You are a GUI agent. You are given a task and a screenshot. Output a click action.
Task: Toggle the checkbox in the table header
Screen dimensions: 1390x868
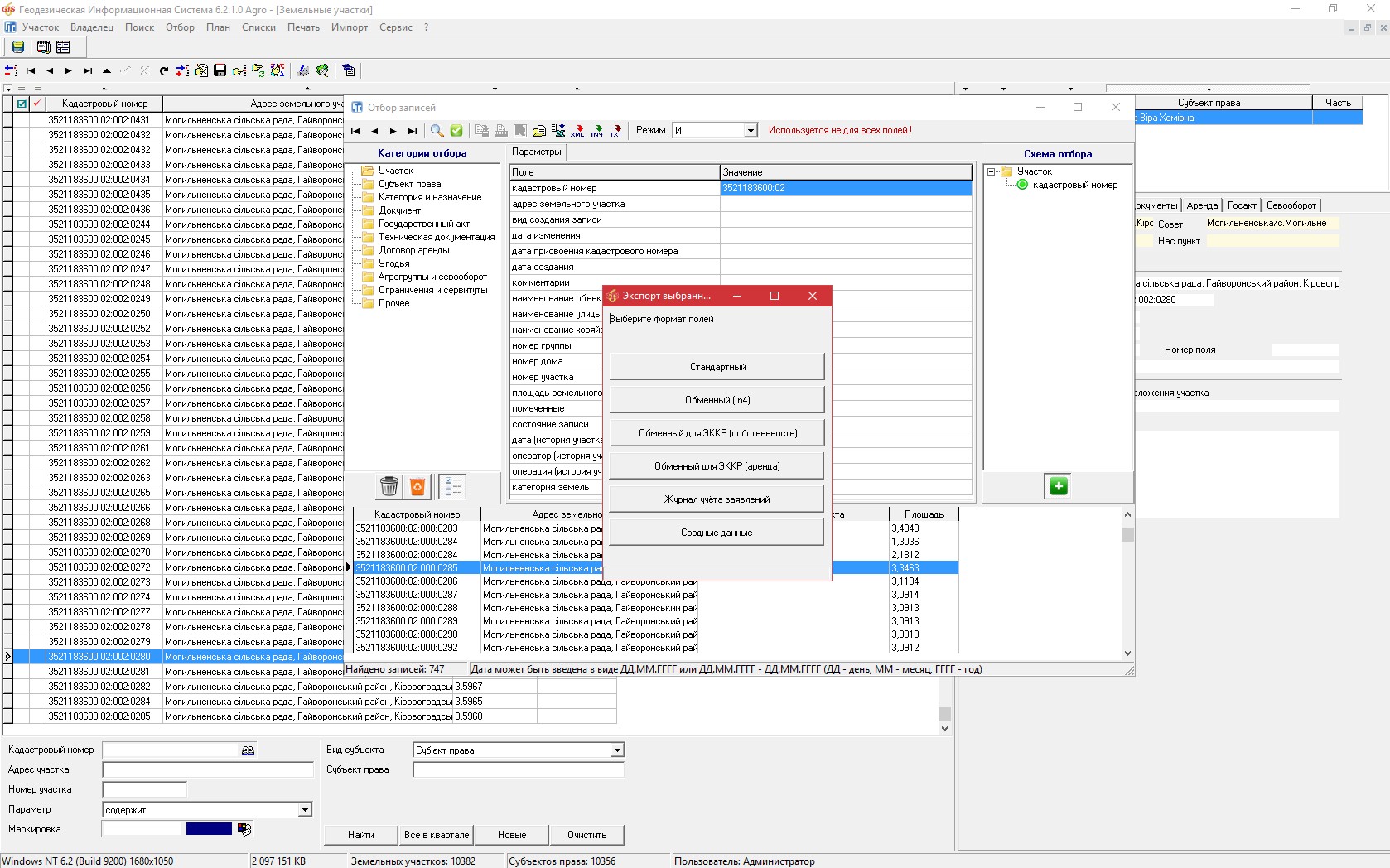pyautogui.click(x=22, y=104)
